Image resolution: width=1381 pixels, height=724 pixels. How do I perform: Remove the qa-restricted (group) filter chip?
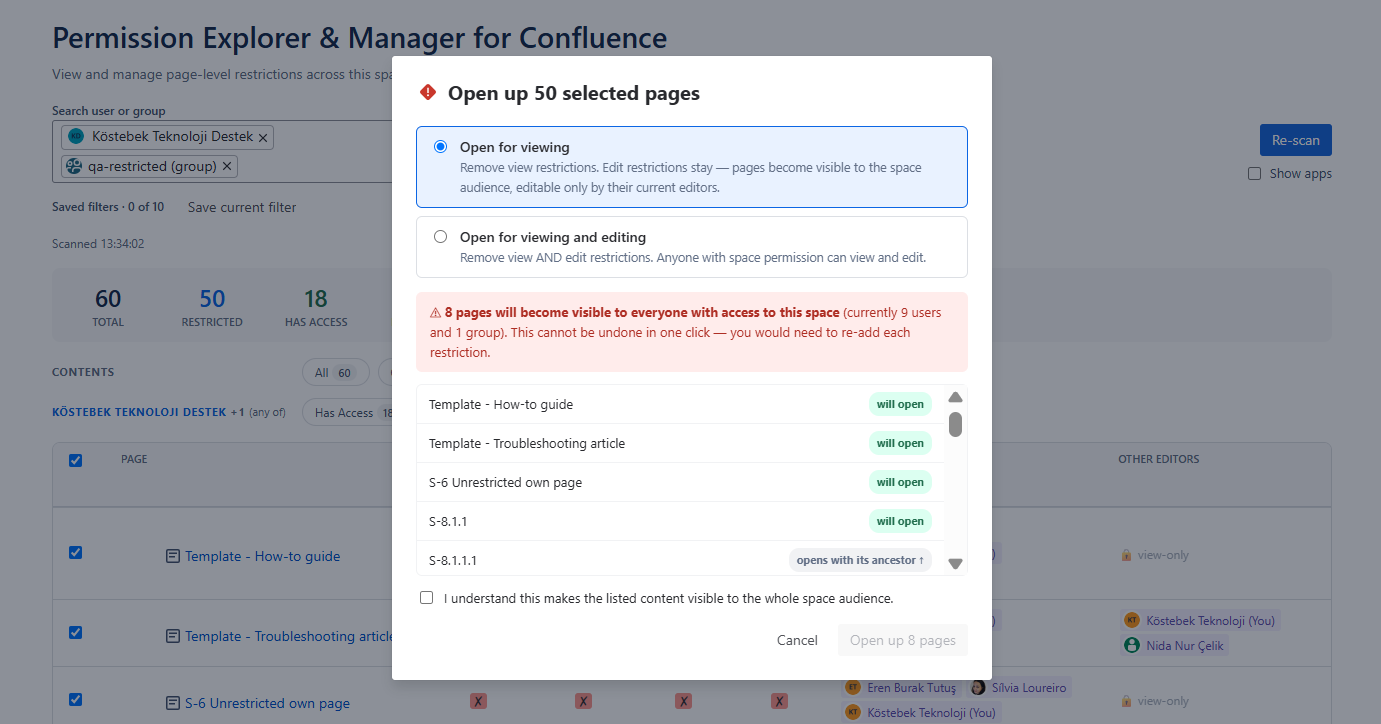click(226, 167)
